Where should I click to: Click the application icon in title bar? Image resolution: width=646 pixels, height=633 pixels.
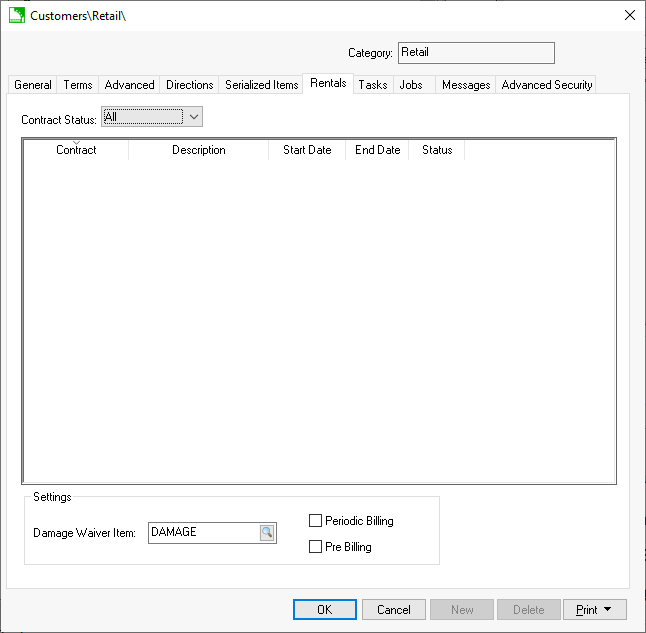(x=16, y=15)
